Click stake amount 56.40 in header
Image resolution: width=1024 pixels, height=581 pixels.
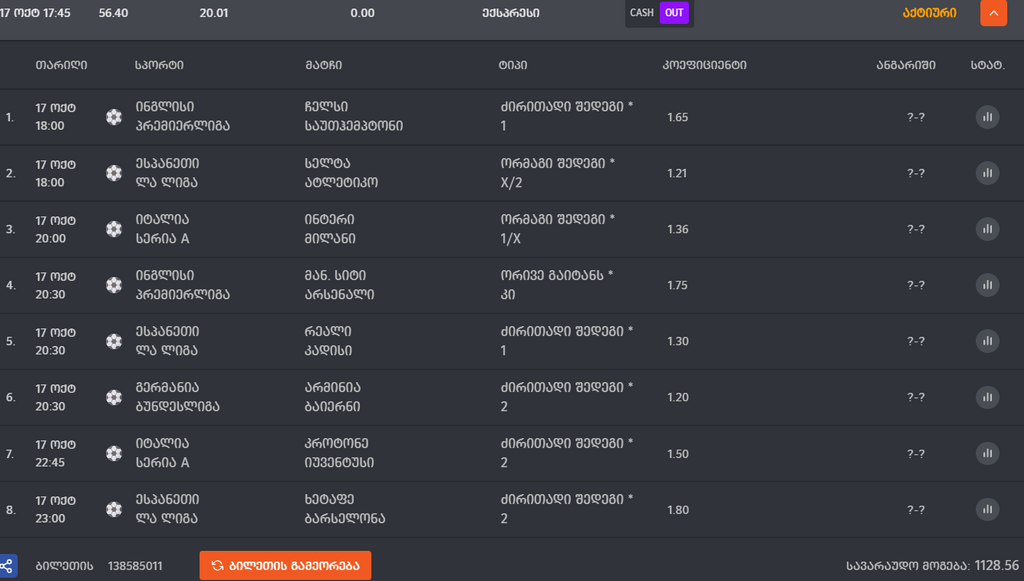pyautogui.click(x=113, y=13)
